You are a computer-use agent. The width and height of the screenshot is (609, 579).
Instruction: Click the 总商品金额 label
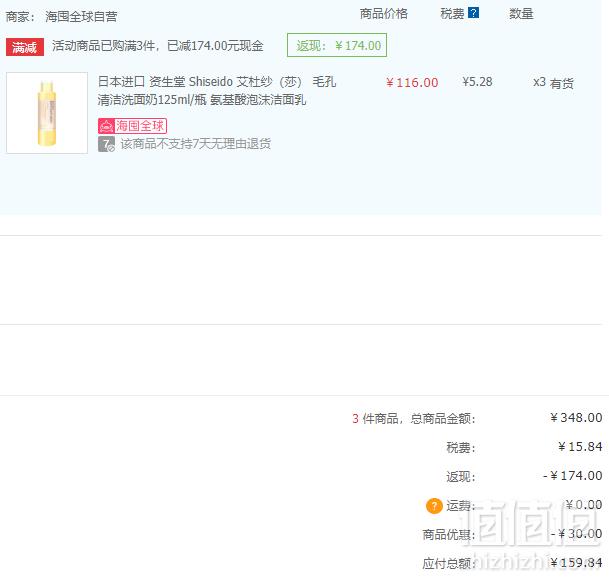click(442, 418)
